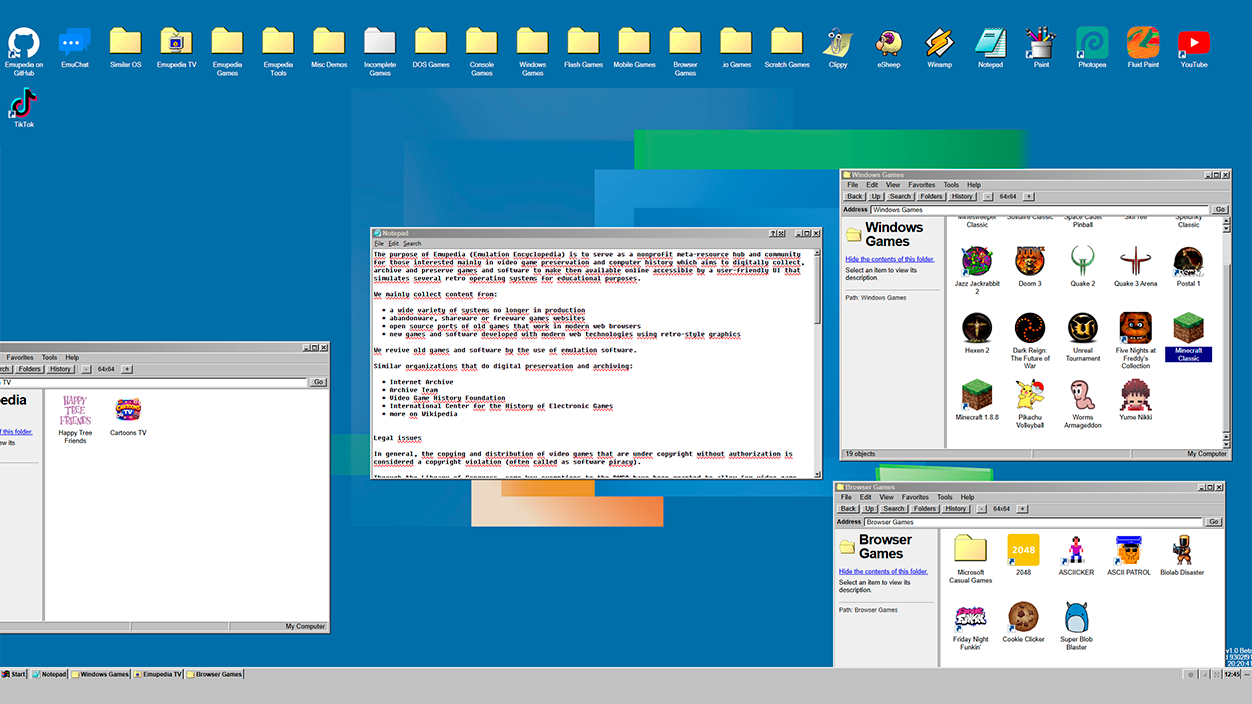The height and width of the screenshot is (704, 1252).
Task: Click Back button in Windows Games toolbar
Action: [854, 197]
